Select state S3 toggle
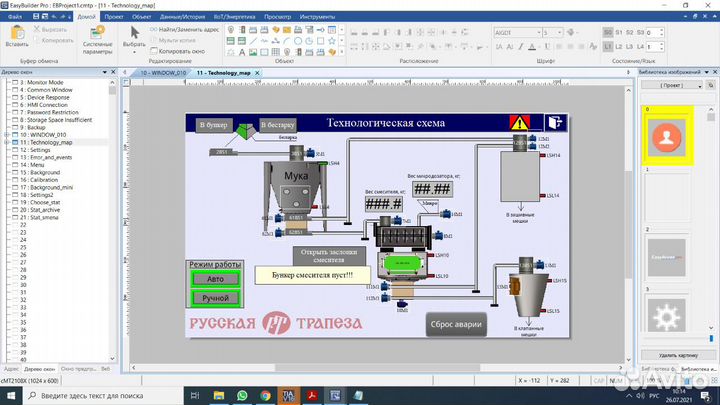Image resolution: width=720 pixels, height=405 pixels. coord(640,33)
